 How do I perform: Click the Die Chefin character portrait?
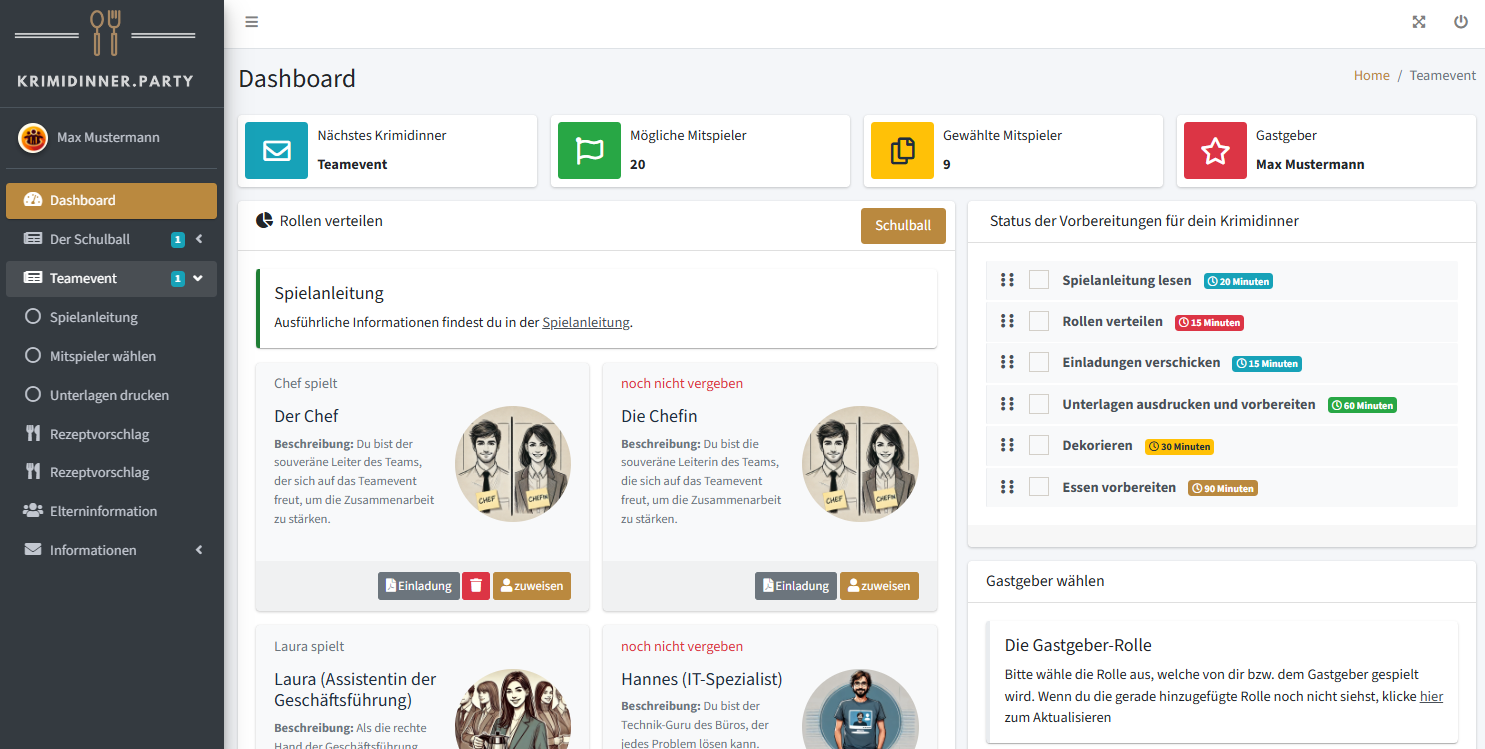[x=860, y=464]
